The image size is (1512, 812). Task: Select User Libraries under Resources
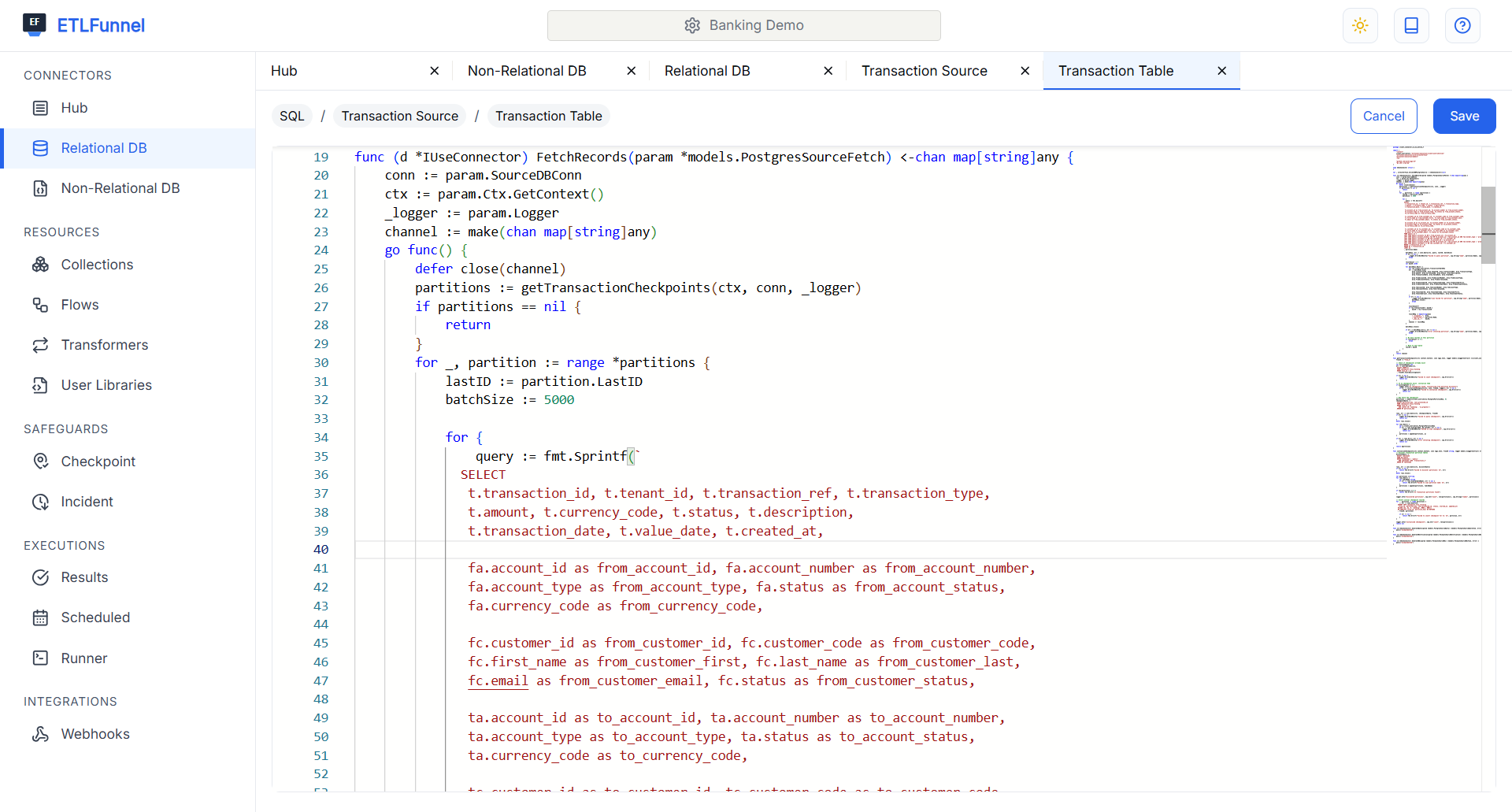coord(106,385)
